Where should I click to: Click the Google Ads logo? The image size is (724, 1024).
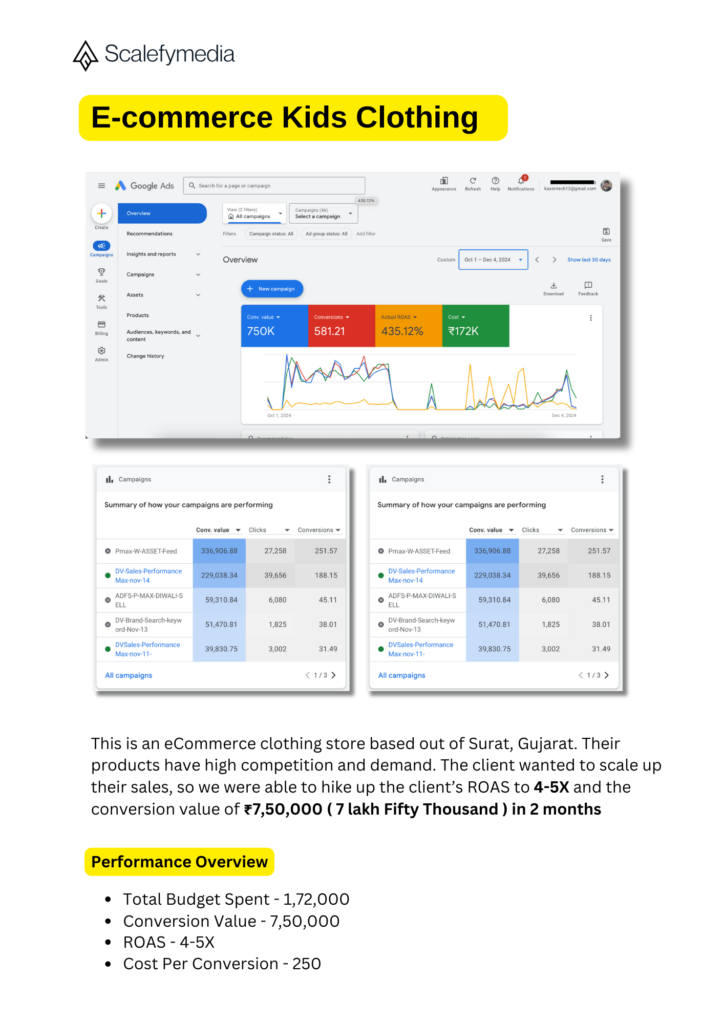point(145,185)
